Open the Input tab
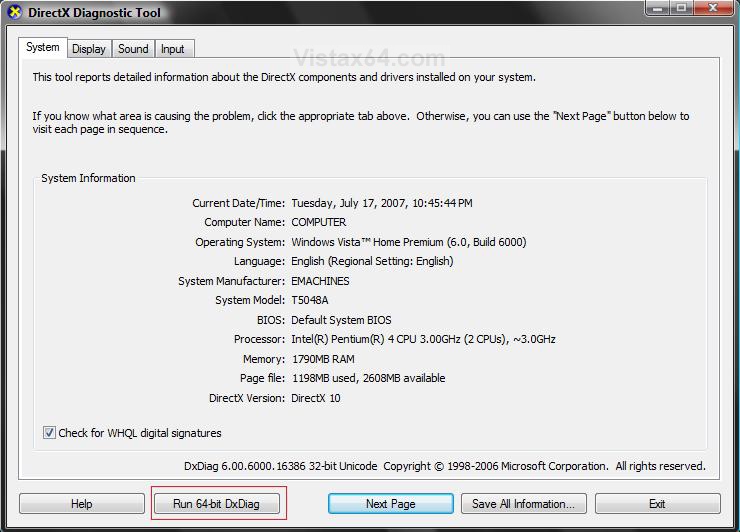This screenshot has height=532, width=740. (173, 49)
